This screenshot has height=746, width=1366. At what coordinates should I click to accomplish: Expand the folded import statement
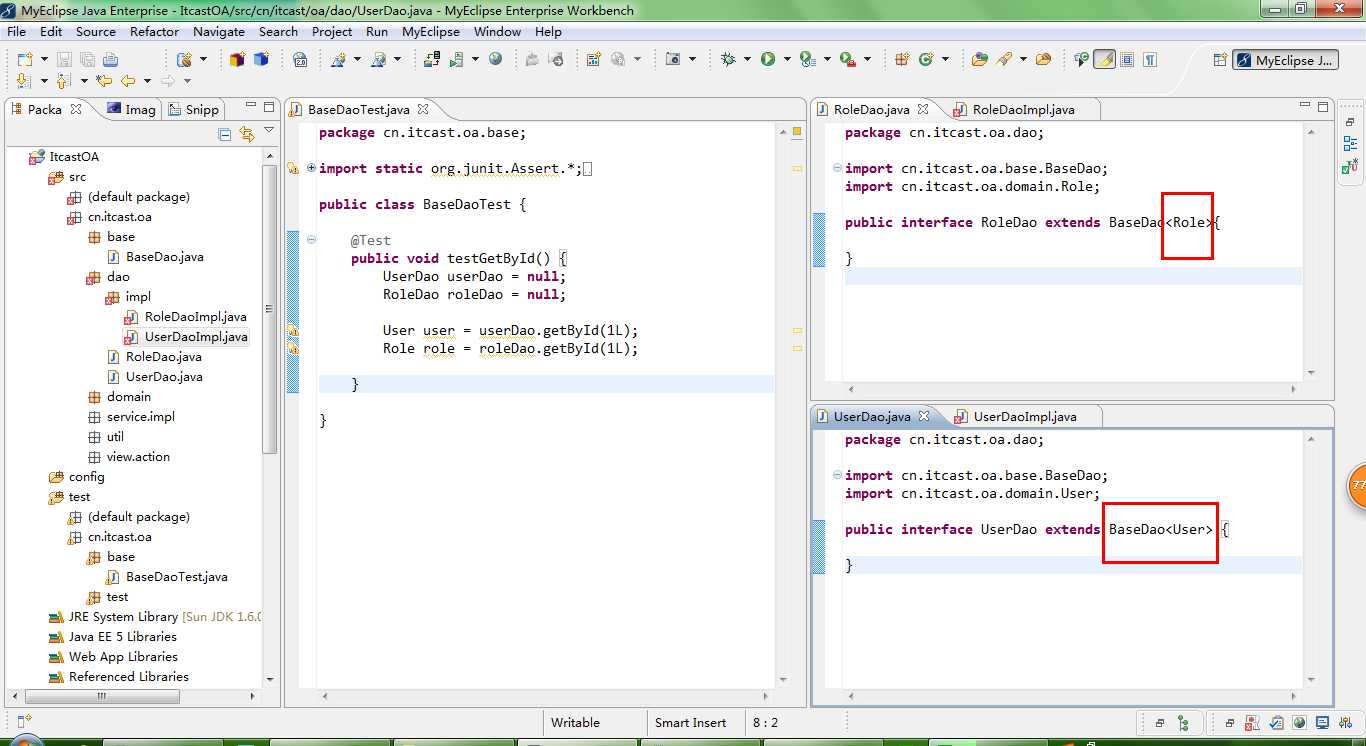pyautogui.click(x=311, y=168)
